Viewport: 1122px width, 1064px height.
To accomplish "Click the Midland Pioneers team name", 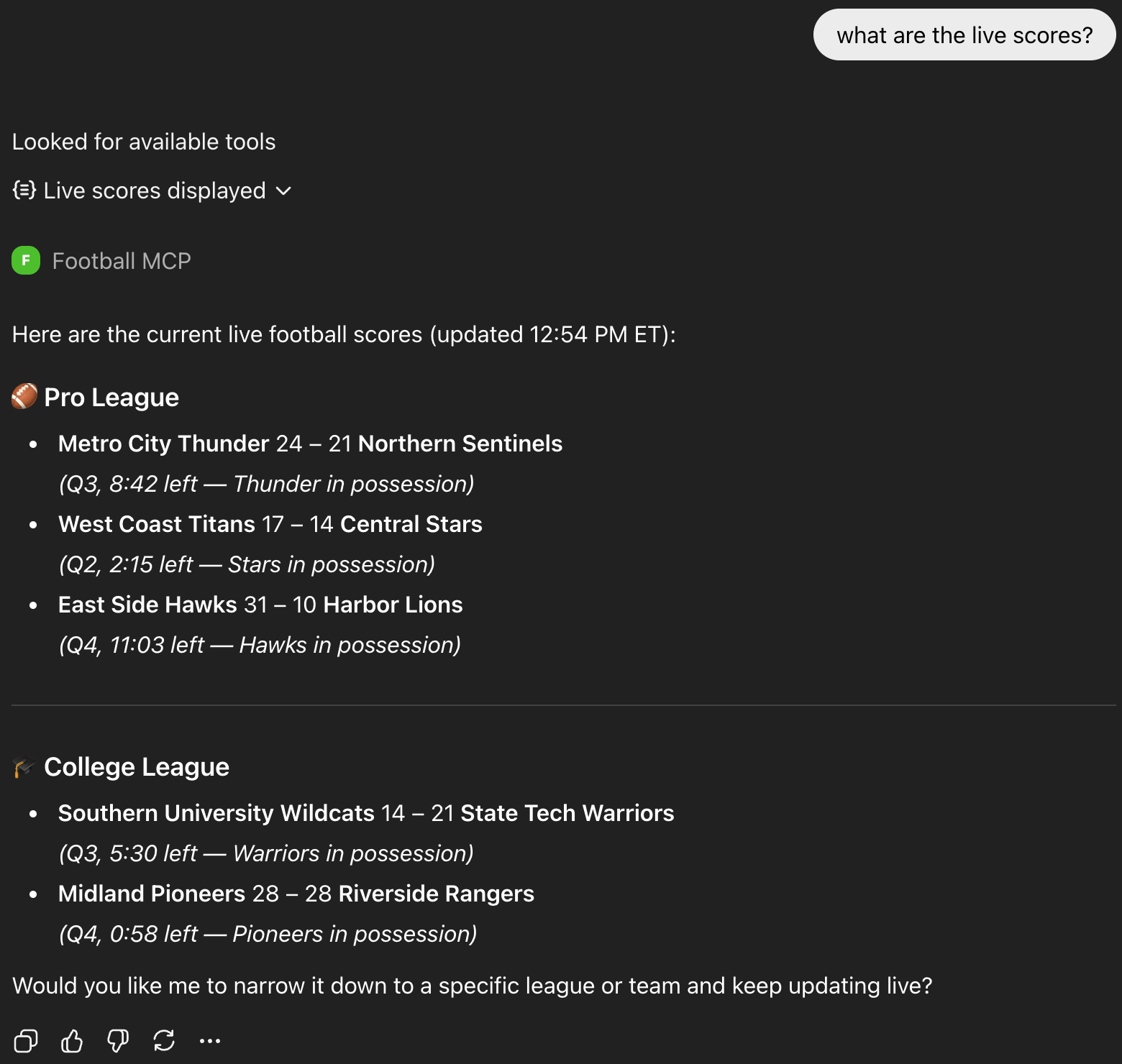I will click(x=152, y=894).
